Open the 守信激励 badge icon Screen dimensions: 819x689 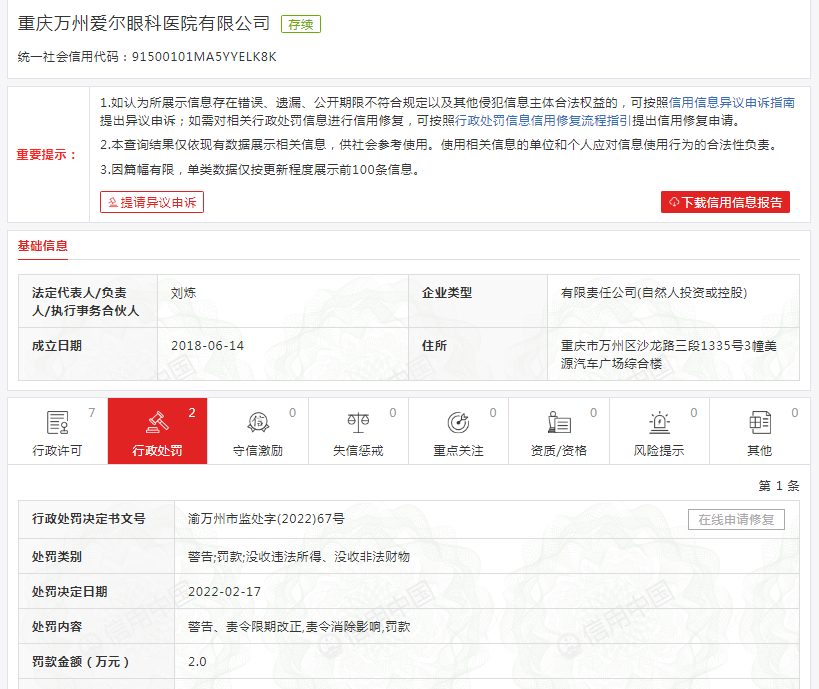[x=258, y=423]
